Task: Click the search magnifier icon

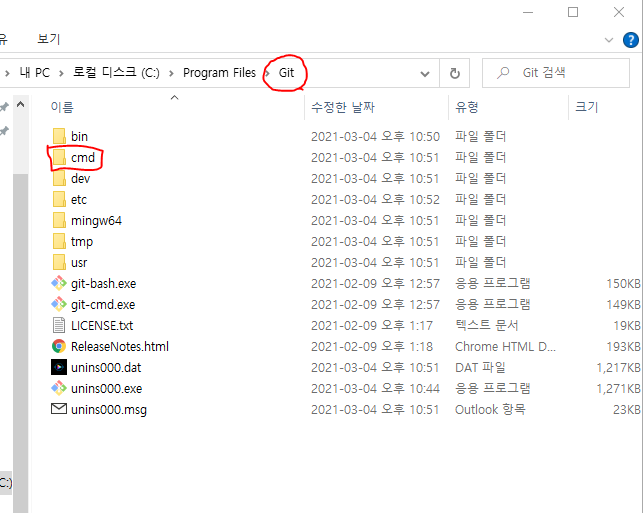Action: click(x=502, y=73)
